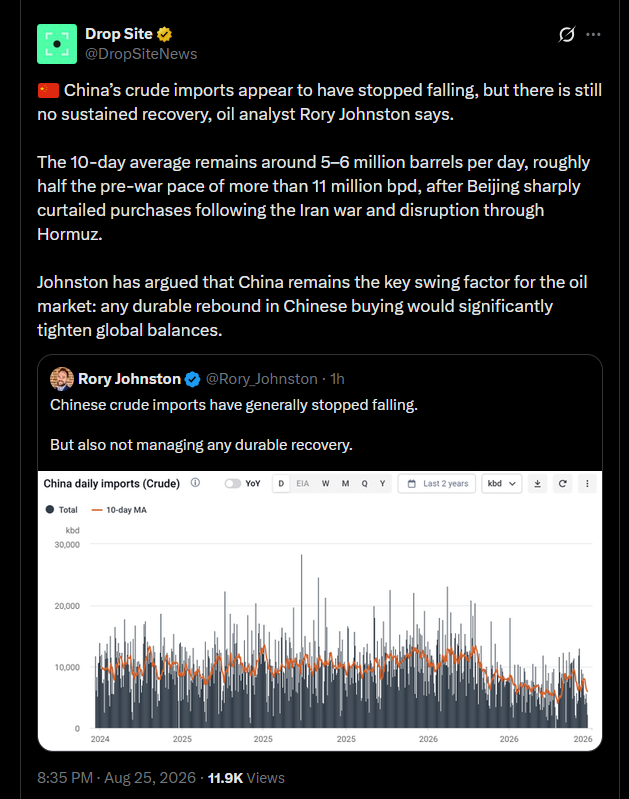Download the chart data
The width and height of the screenshot is (629, 799).
[537, 484]
